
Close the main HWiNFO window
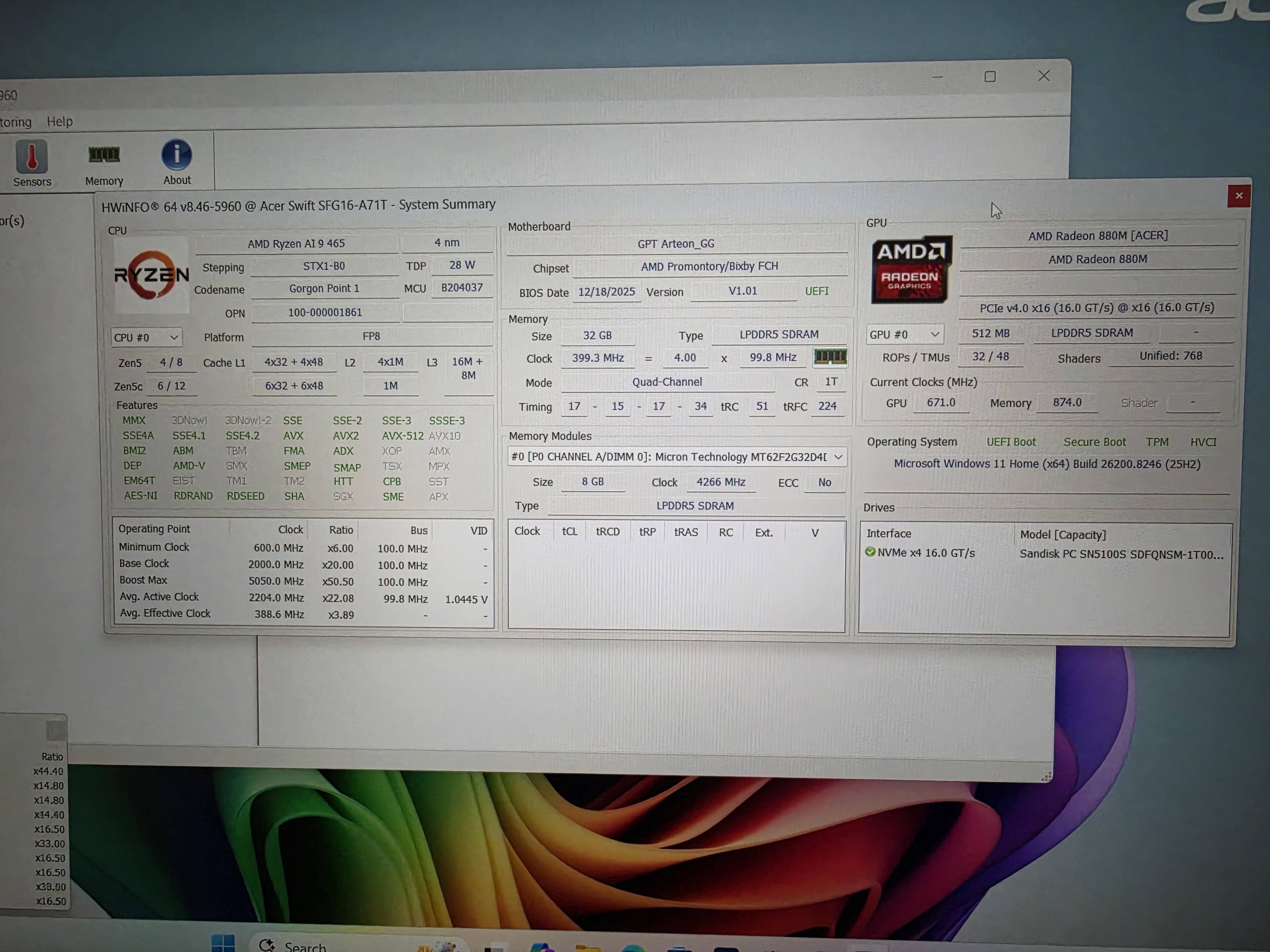1044,76
